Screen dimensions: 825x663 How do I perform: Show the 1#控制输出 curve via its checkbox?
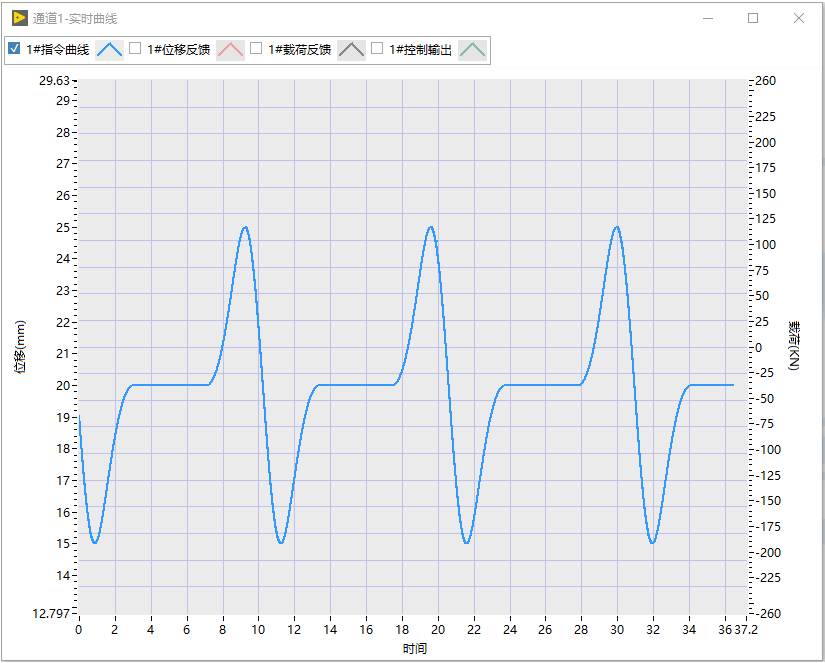[x=377, y=49]
